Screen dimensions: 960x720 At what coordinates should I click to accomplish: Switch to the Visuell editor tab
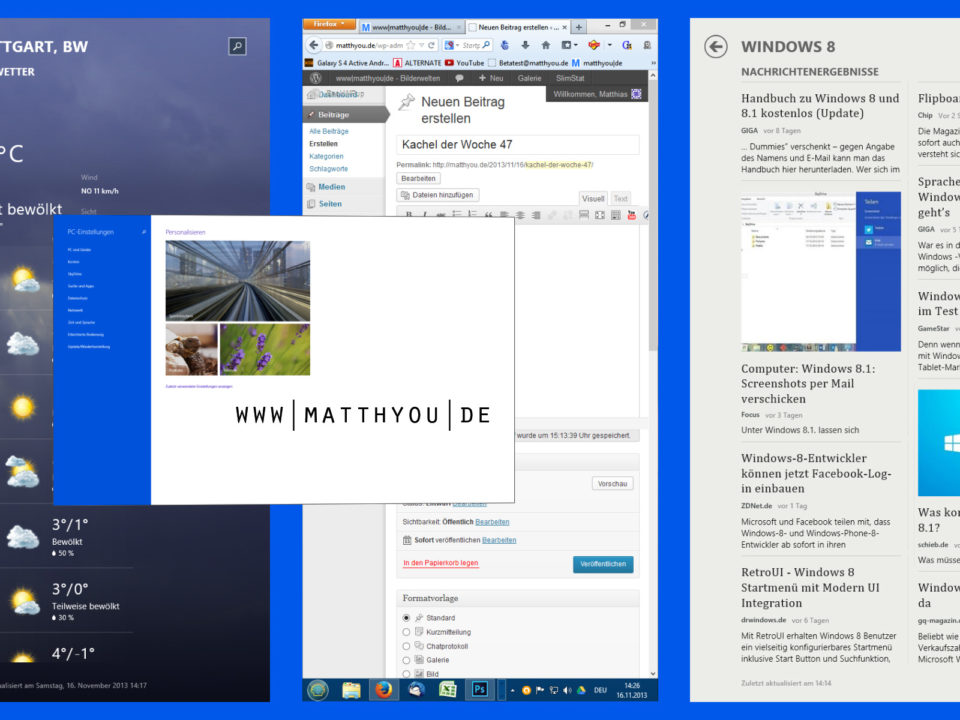click(593, 199)
